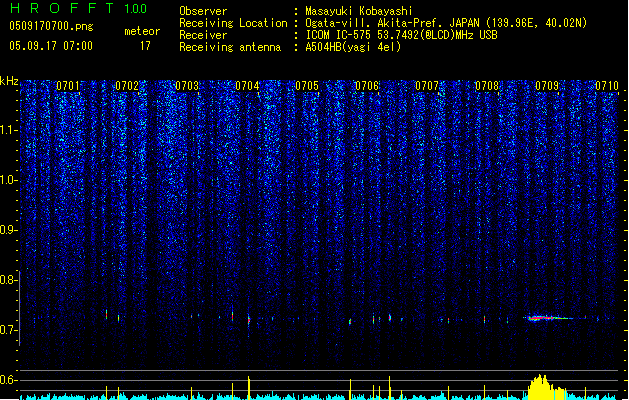Viewport: 629px width, 400px height.
Task: Click the 0702 time marker
Action: click(x=127, y=86)
